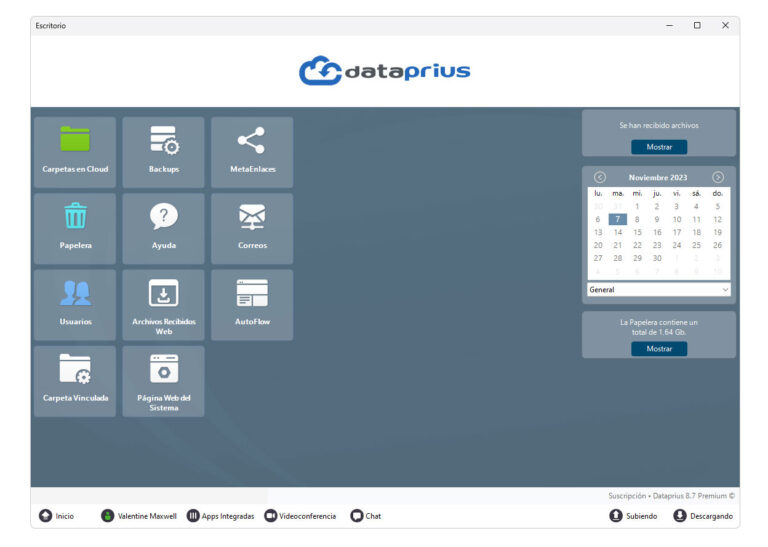The height and width of the screenshot is (547, 768).
Task: Open the Papelera trash tile
Action: [x=75, y=228]
